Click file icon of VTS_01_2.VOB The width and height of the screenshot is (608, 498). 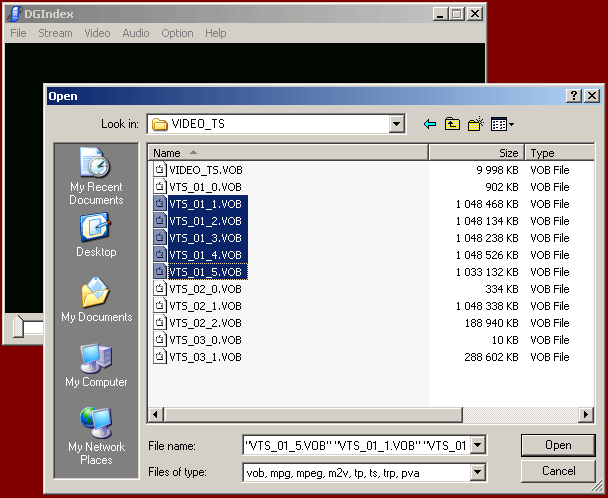[x=159, y=221]
